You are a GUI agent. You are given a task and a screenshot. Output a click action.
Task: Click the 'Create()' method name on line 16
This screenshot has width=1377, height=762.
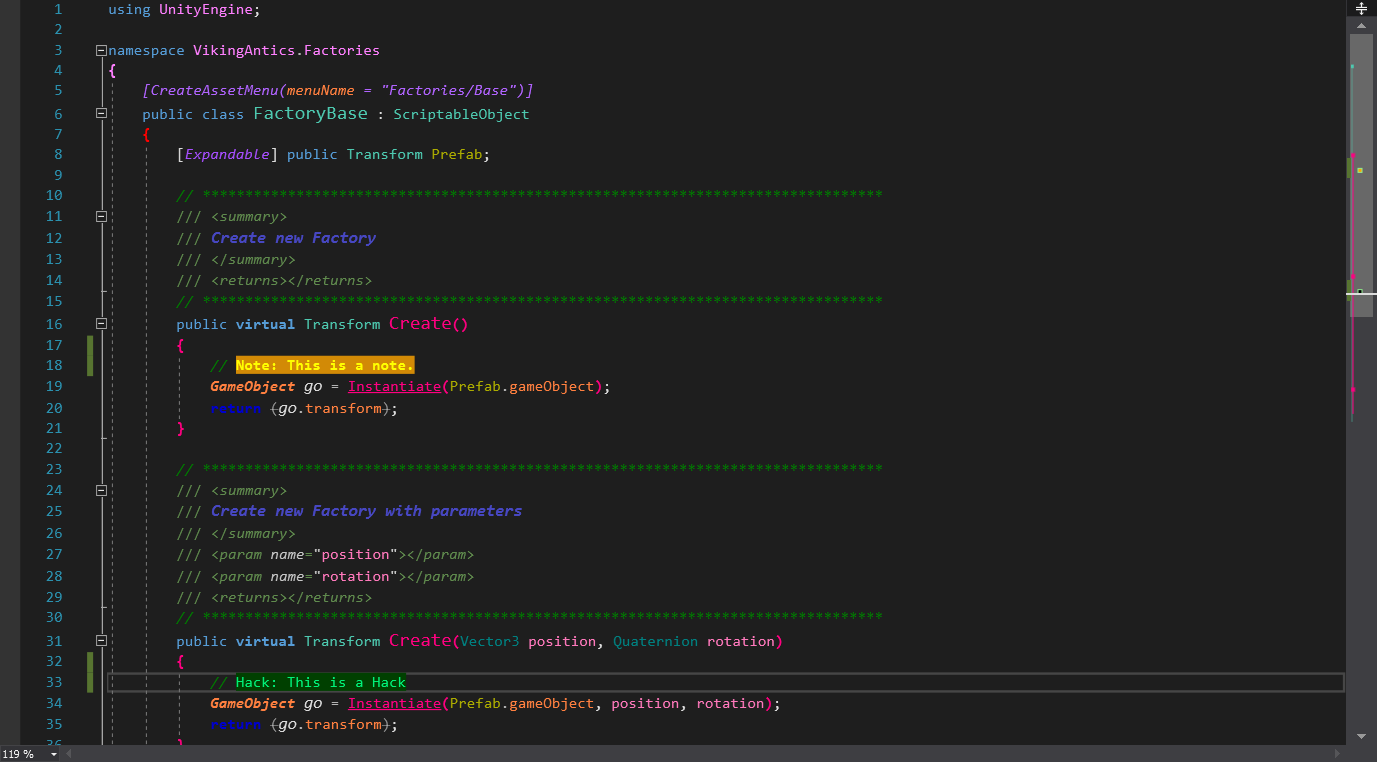[428, 323]
